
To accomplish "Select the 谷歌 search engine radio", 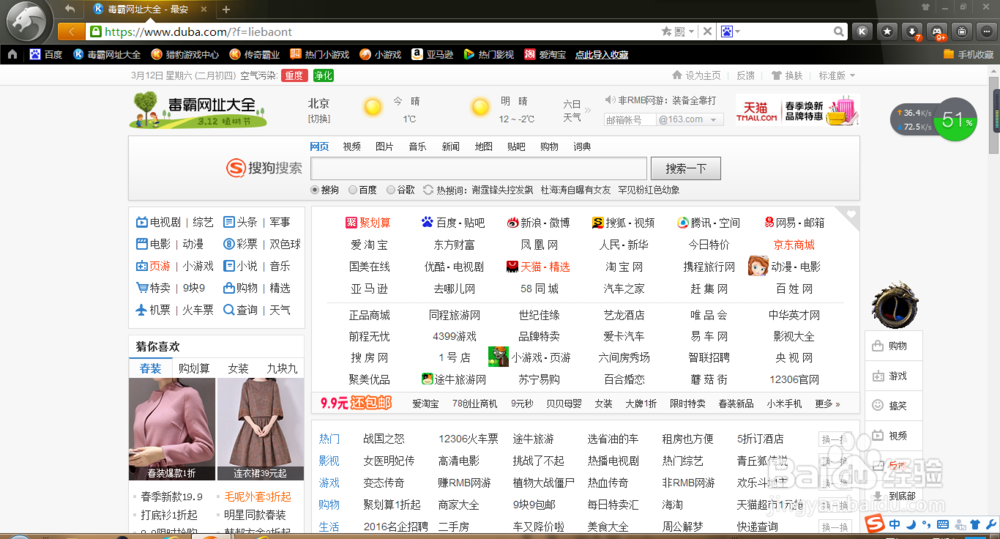I will point(390,189).
